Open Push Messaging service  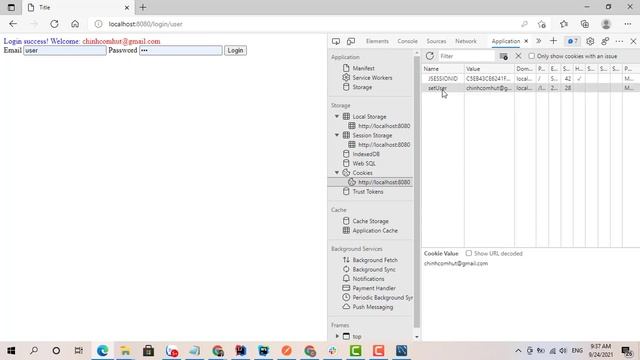click(373, 307)
